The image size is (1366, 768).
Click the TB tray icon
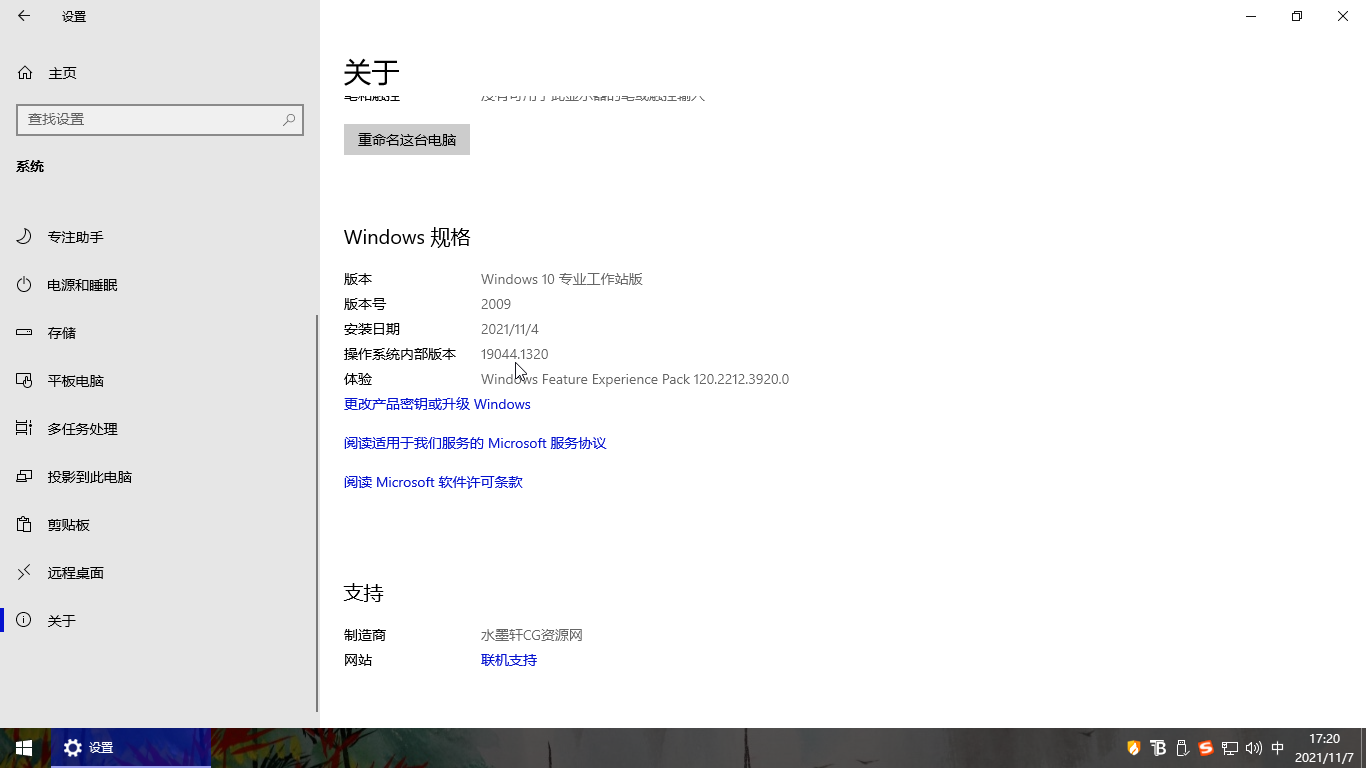coord(1158,748)
